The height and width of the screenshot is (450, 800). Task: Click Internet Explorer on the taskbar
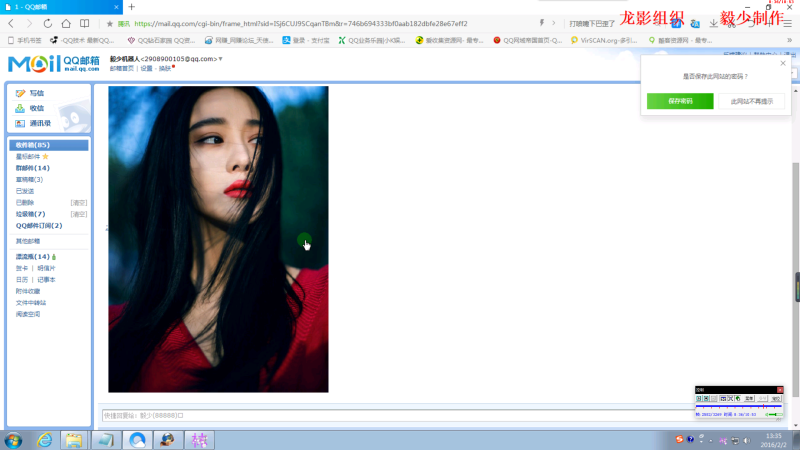pyautogui.click(x=44, y=440)
